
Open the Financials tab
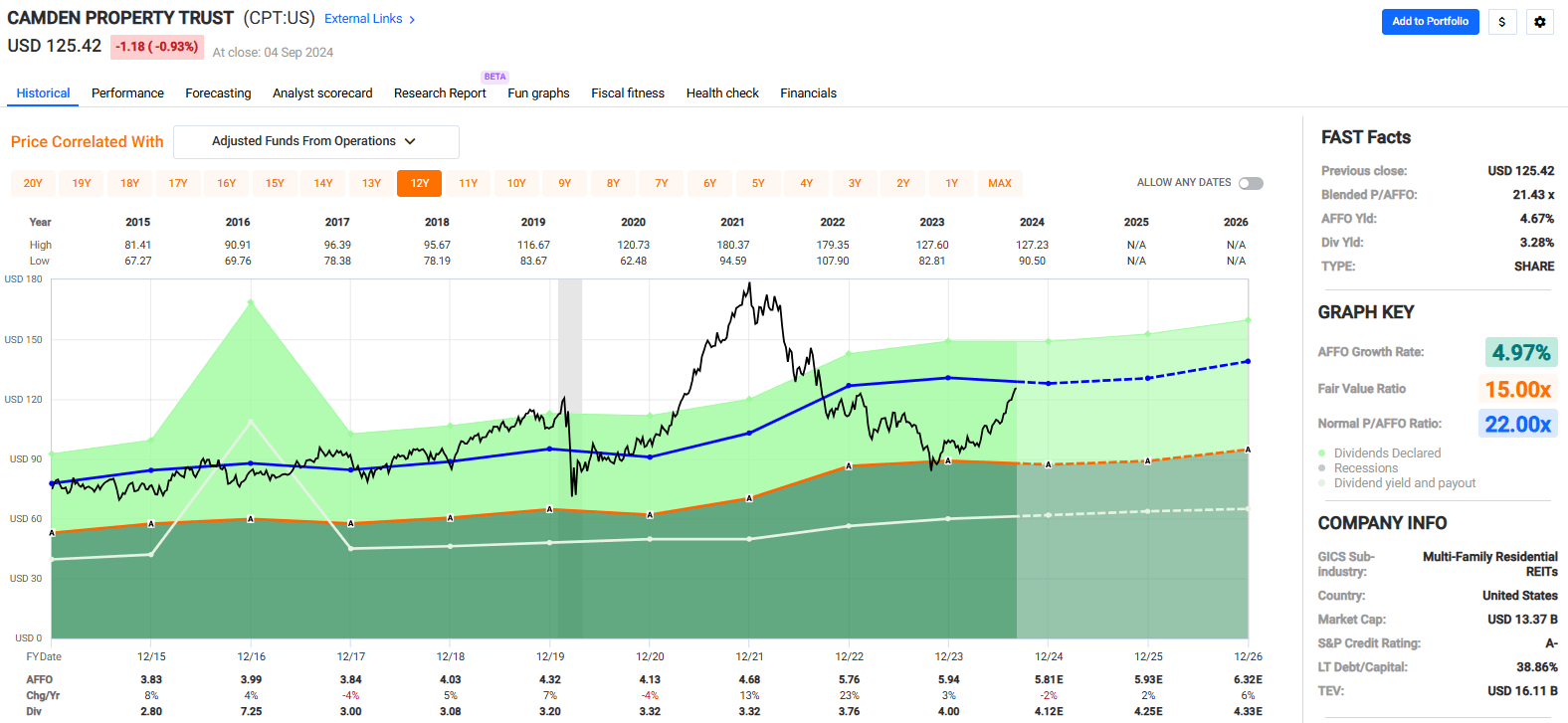808,93
